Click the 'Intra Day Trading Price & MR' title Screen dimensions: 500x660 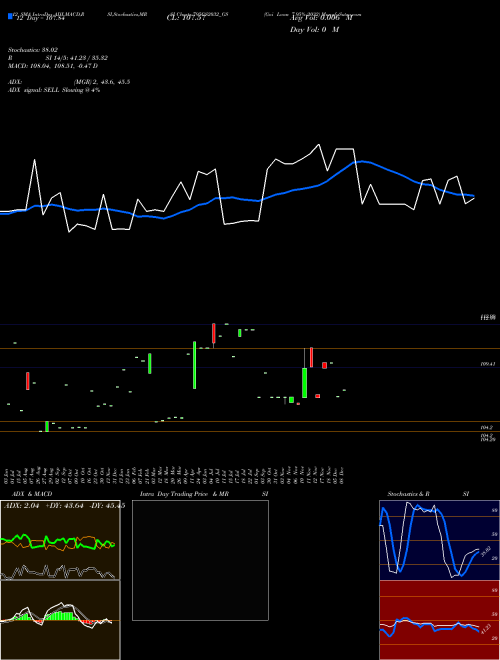(184, 494)
